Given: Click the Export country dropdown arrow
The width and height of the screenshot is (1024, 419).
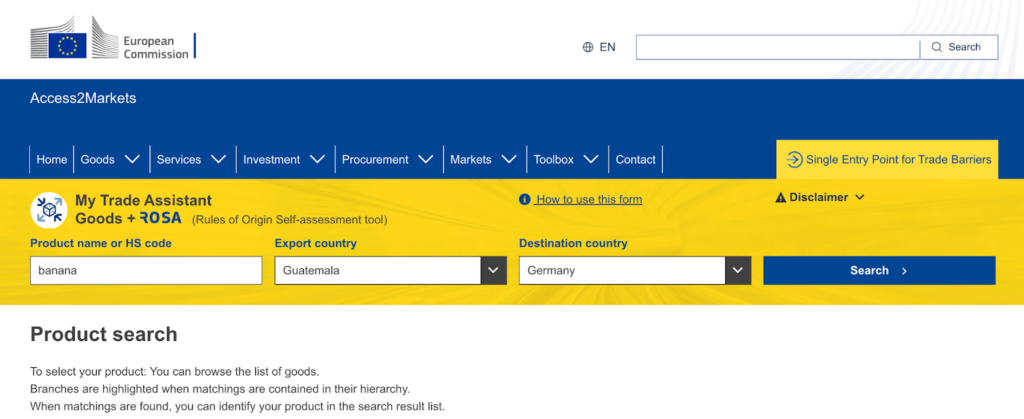Looking at the screenshot, I should coord(494,270).
